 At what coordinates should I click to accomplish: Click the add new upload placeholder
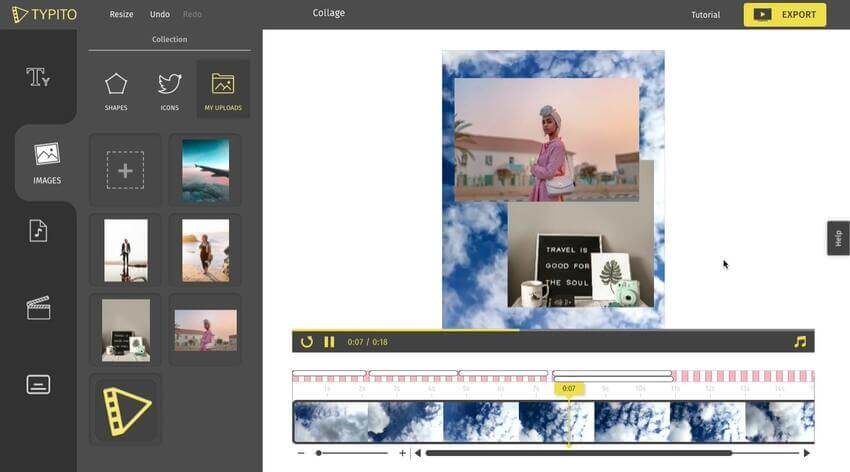pos(125,170)
